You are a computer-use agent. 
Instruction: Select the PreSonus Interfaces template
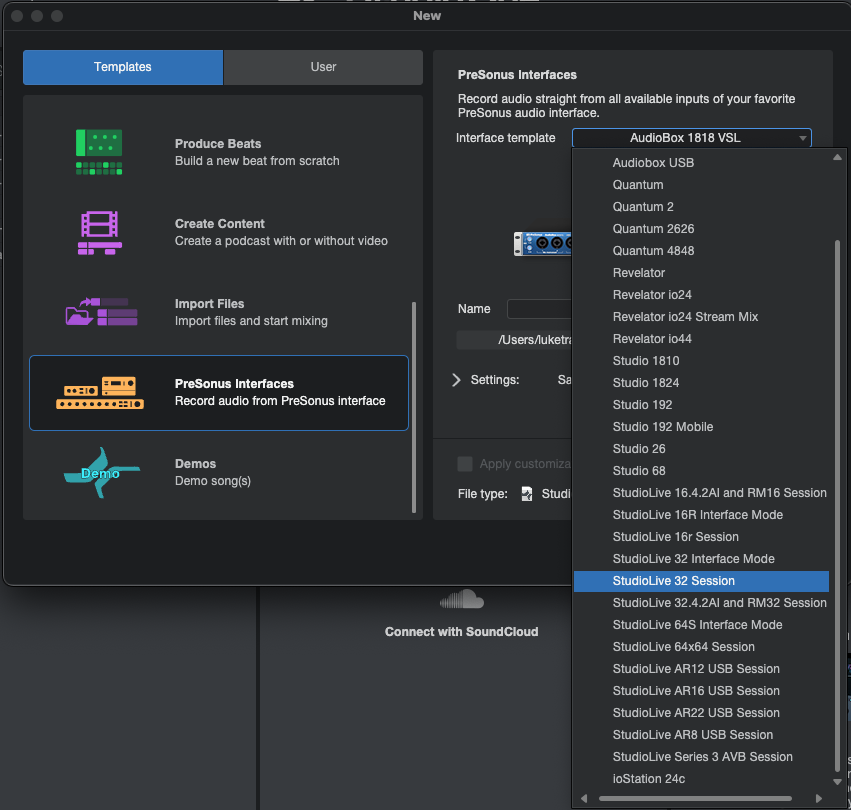(x=219, y=393)
